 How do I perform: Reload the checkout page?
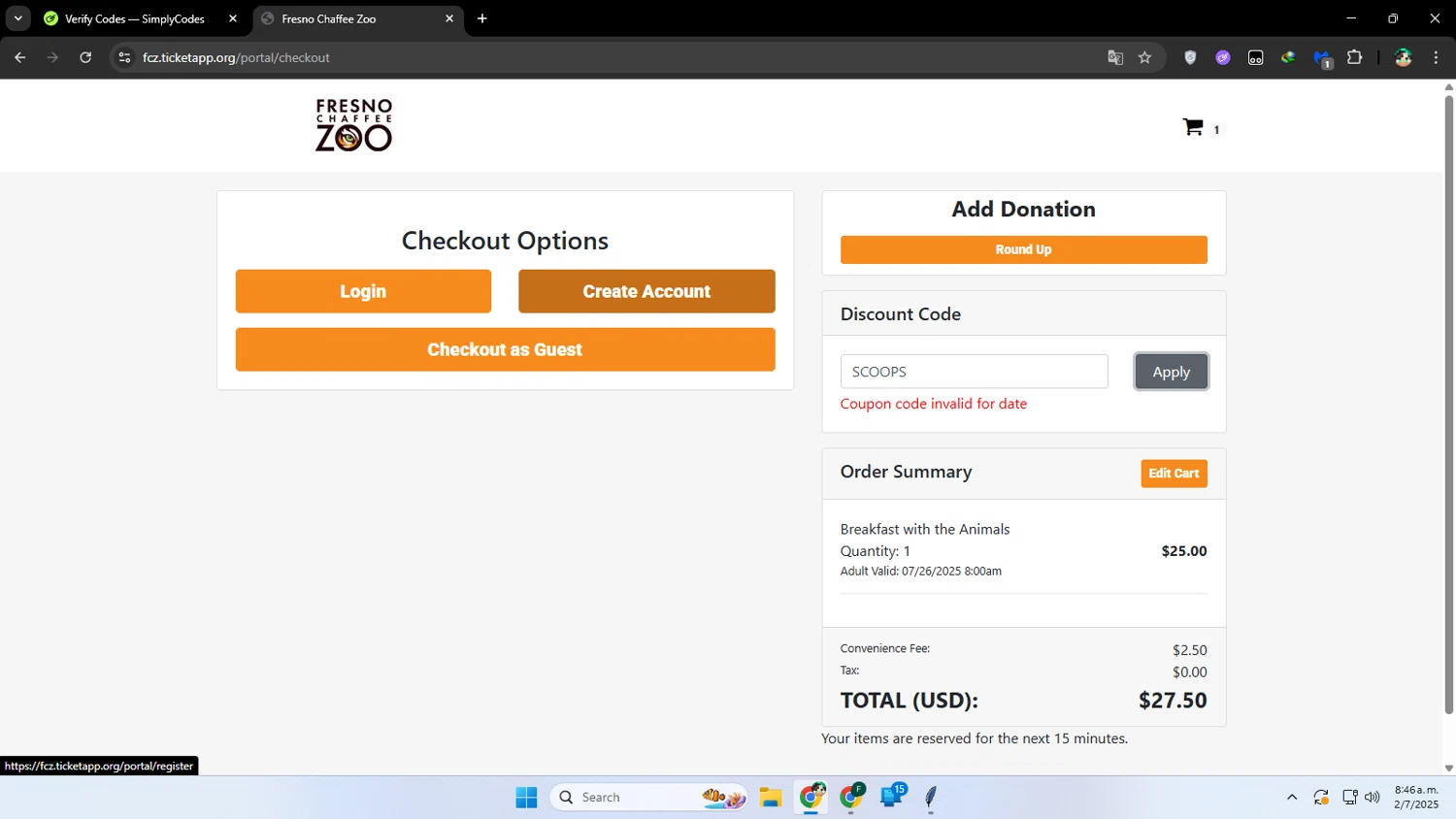click(85, 57)
